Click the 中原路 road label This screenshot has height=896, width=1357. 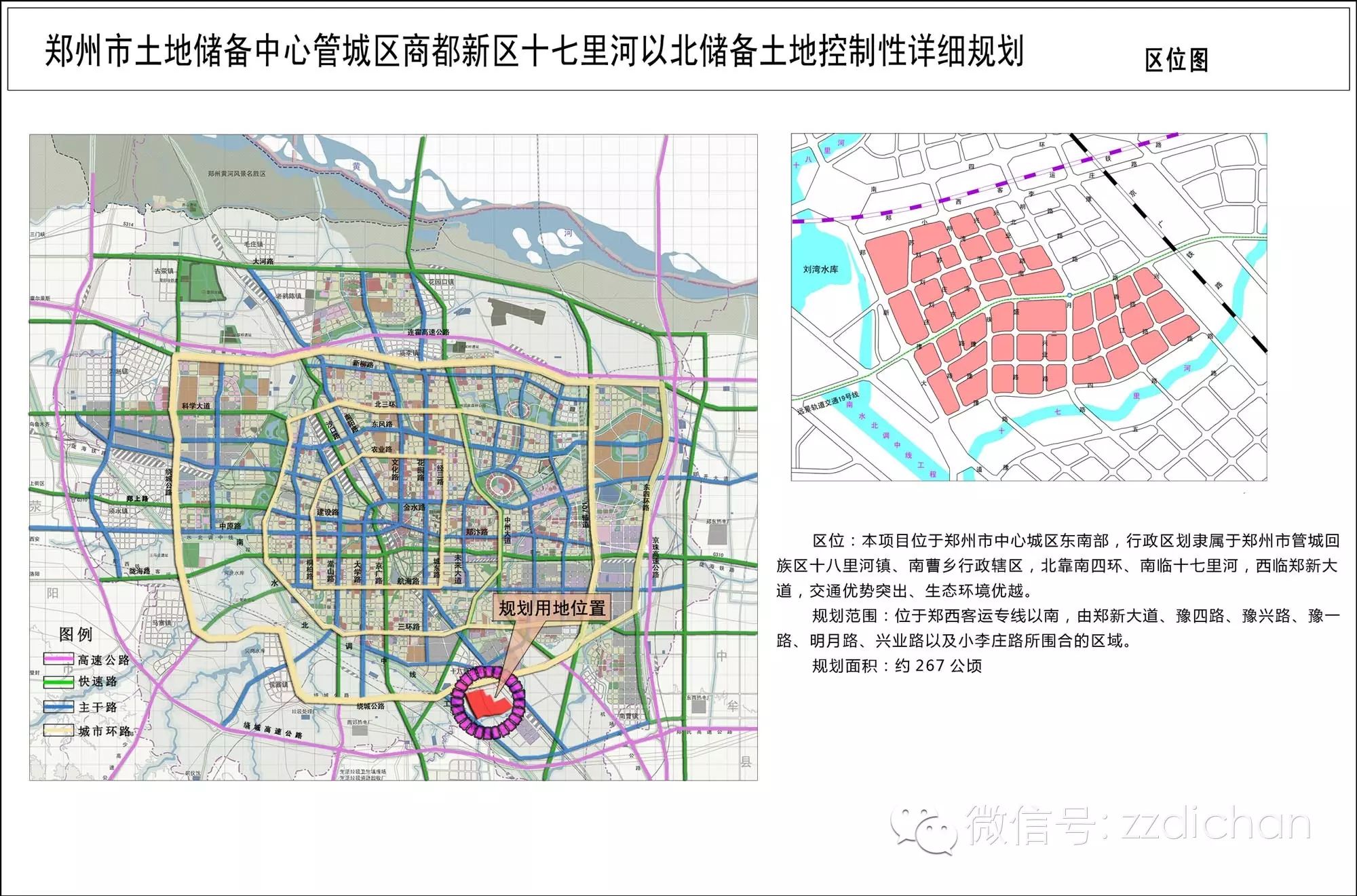230,526
